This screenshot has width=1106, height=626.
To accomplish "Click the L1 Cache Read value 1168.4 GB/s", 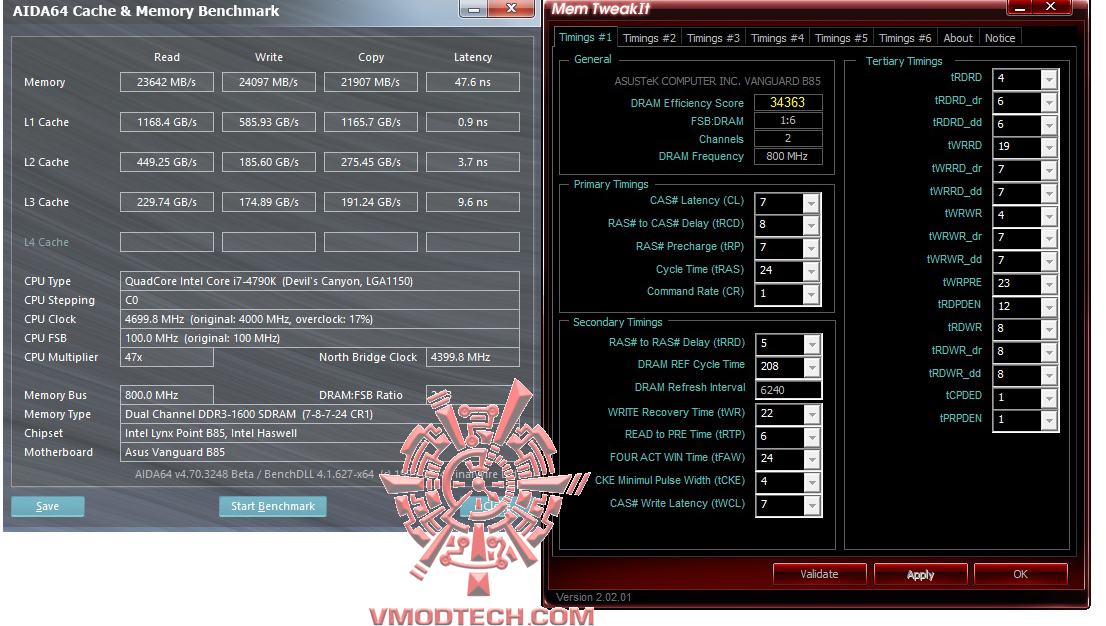I will click(x=166, y=122).
